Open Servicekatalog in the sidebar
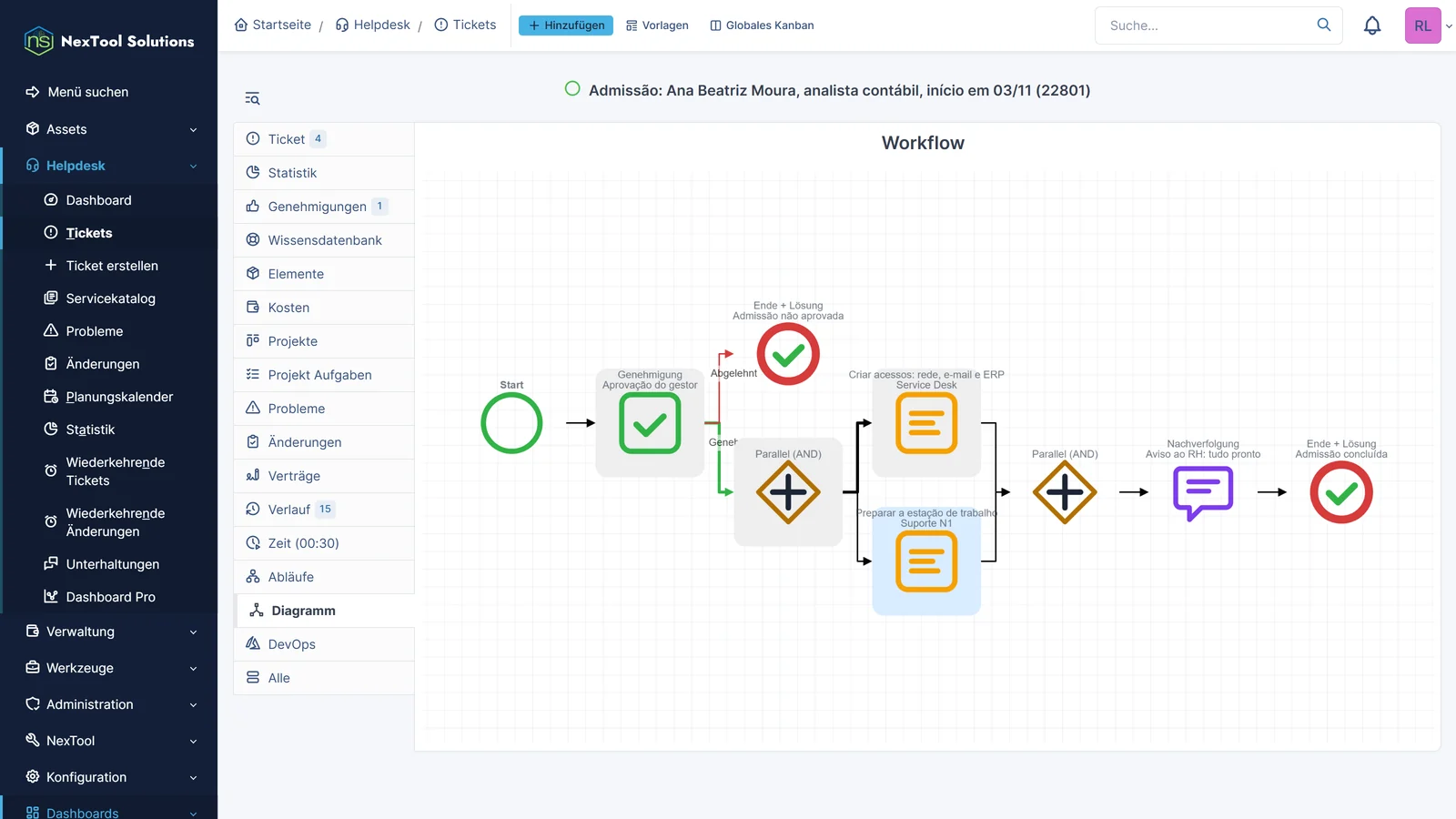 tap(109, 298)
